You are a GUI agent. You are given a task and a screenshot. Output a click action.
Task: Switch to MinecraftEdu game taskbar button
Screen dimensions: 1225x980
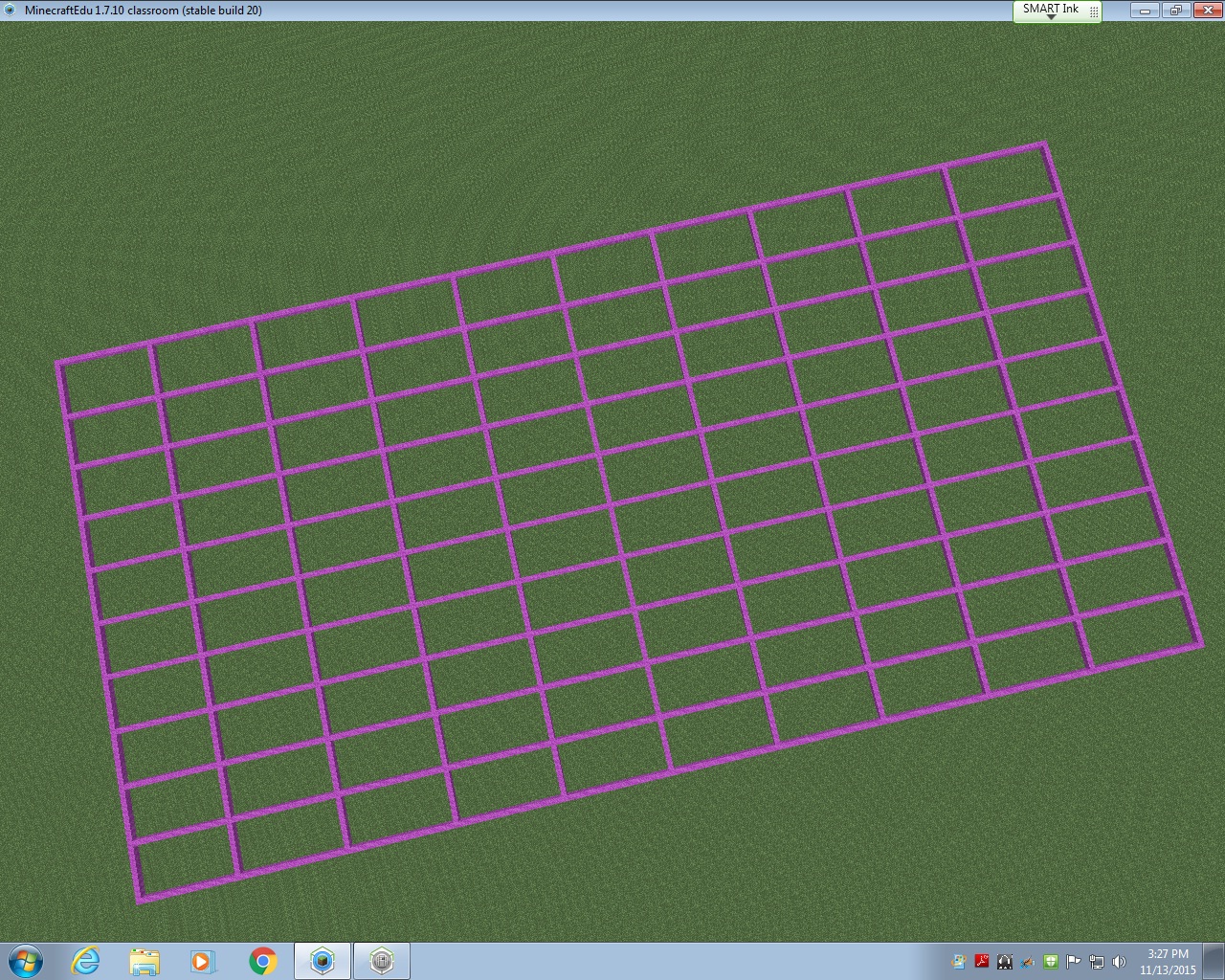323,960
